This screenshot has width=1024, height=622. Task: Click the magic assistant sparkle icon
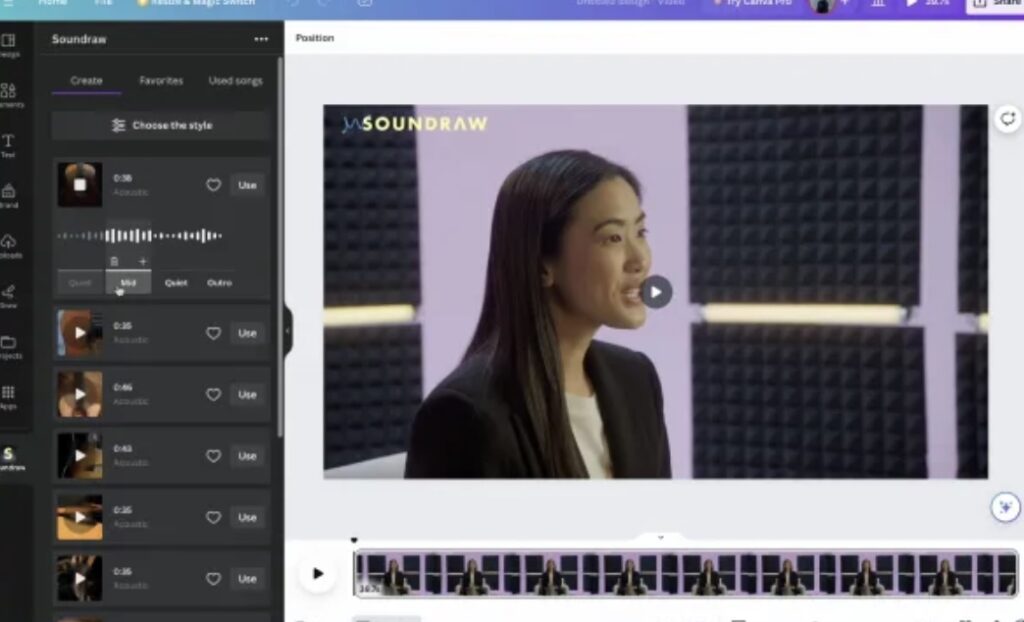pyautogui.click(x=1004, y=507)
